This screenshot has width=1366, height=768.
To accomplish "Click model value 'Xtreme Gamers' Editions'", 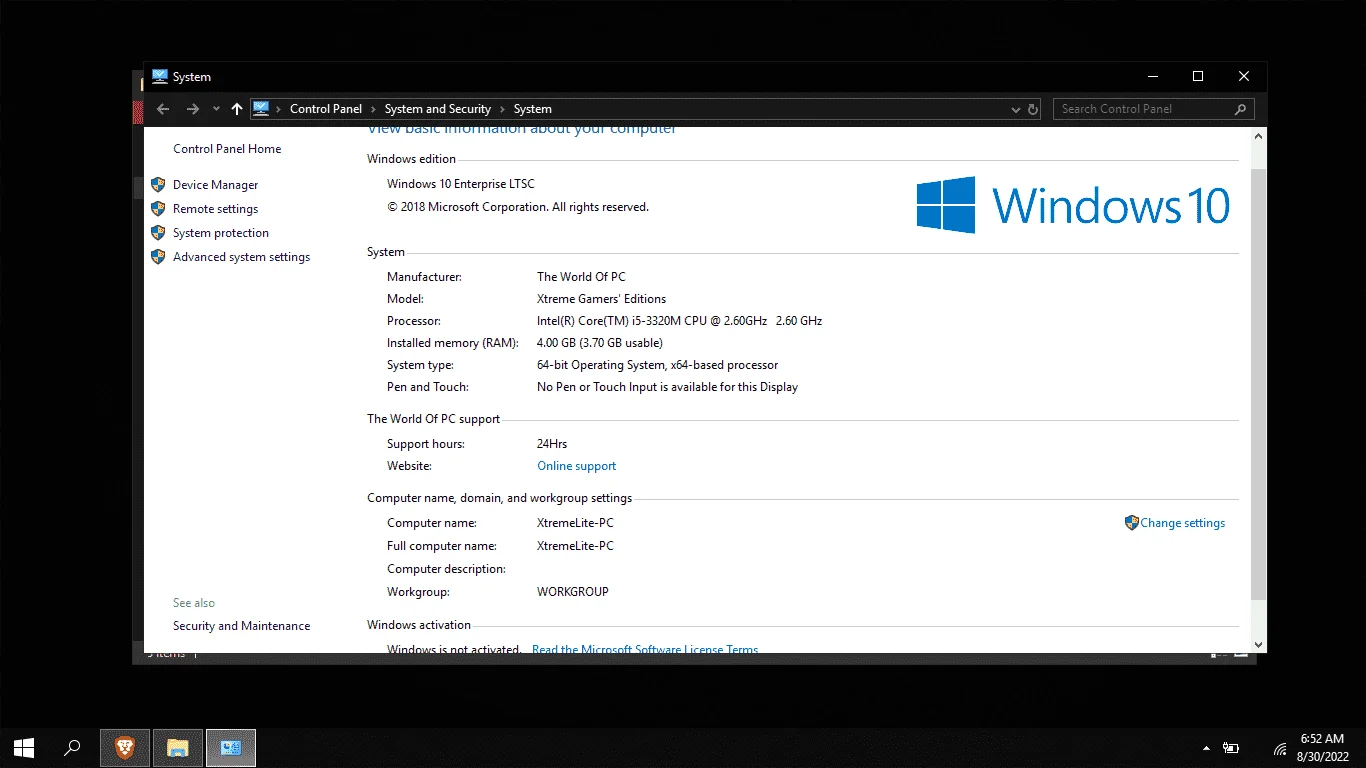I will 601,299.
